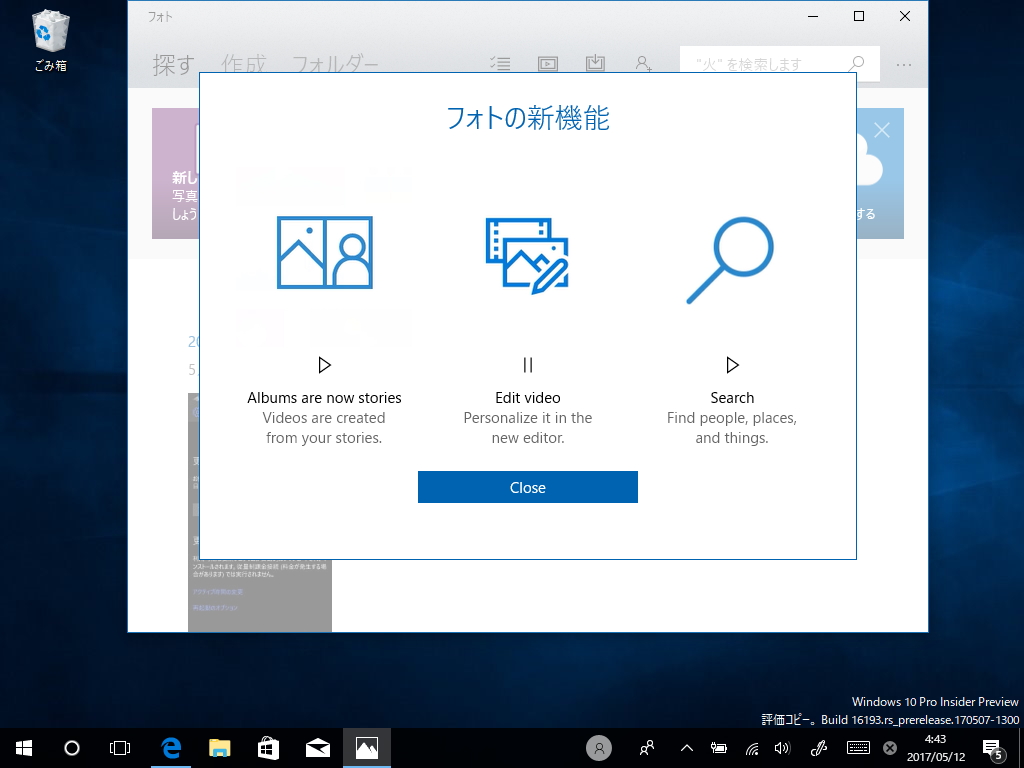1024x768 pixels.
Task: Select the Edit video illustration icon
Action: (528, 255)
